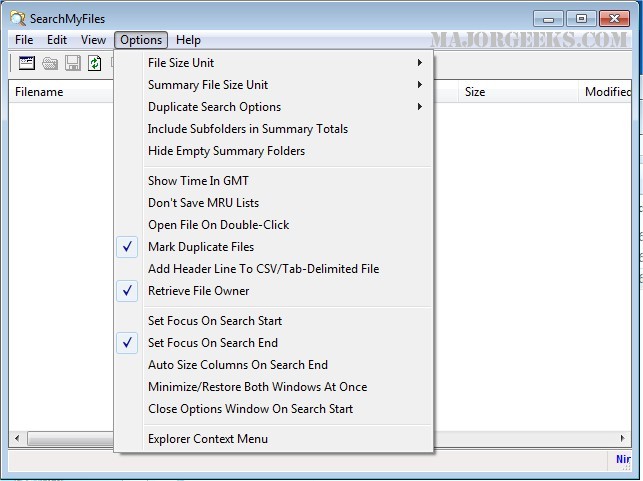The height and width of the screenshot is (481, 643).
Task: Click the horizontal scrollbar right arrow
Action: [623, 438]
